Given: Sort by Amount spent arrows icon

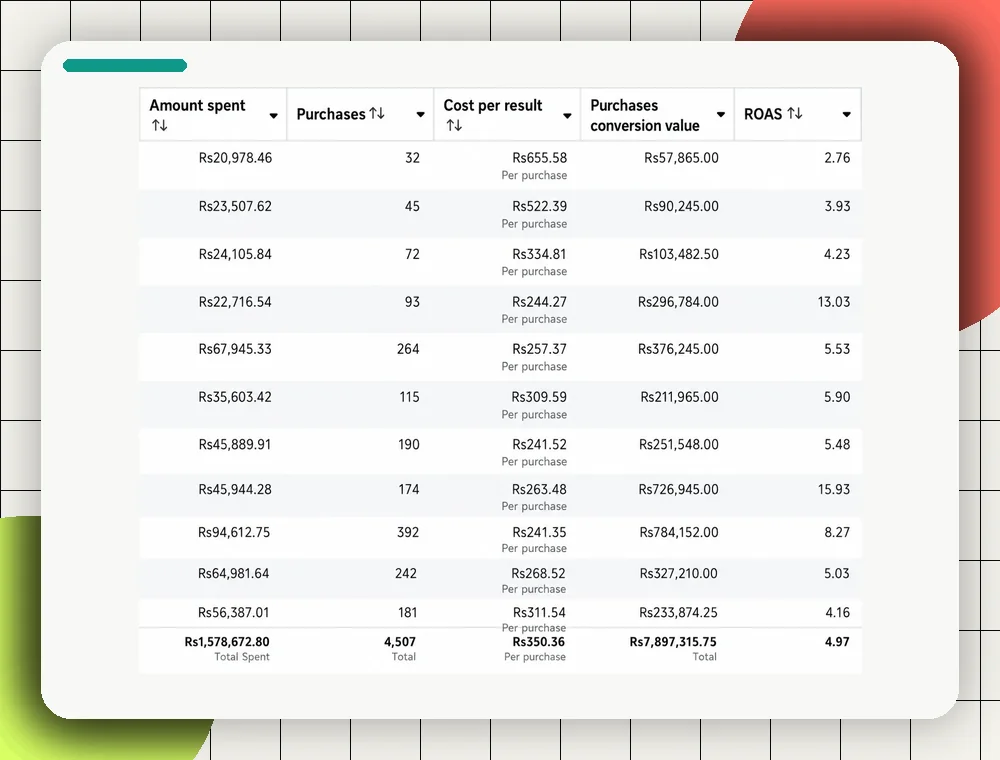Looking at the screenshot, I should (x=159, y=126).
